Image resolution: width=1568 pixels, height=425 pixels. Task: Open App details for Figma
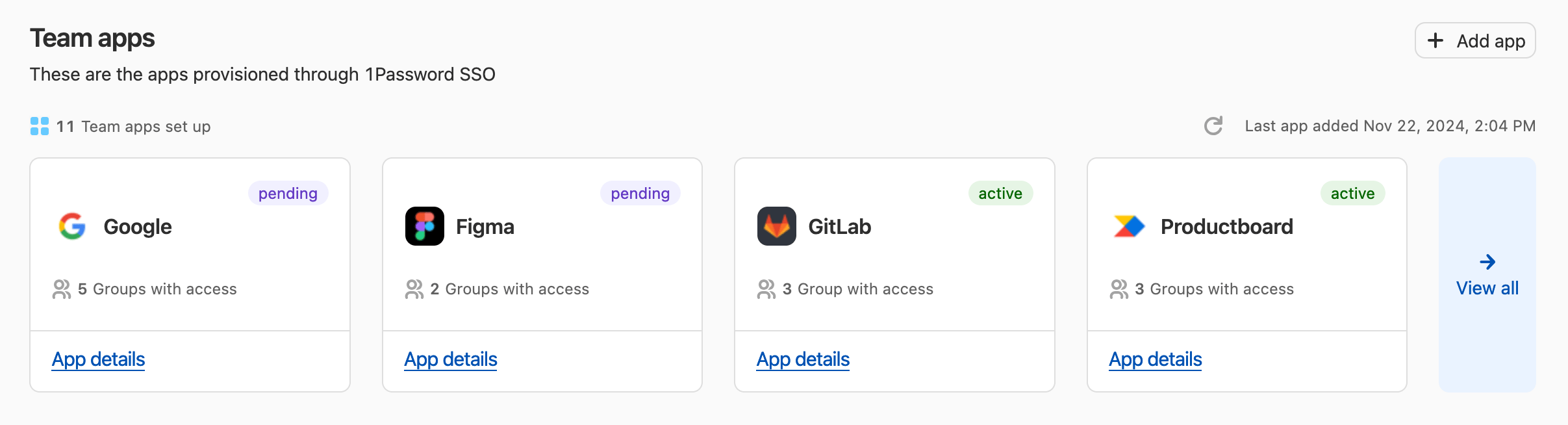point(451,359)
